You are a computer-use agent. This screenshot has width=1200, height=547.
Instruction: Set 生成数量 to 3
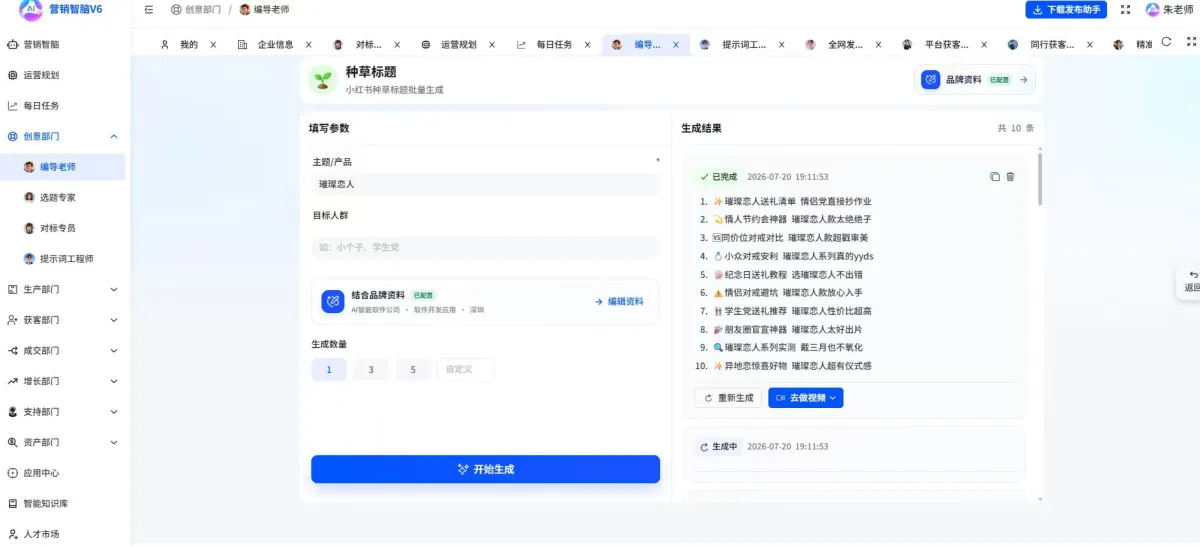pos(371,370)
